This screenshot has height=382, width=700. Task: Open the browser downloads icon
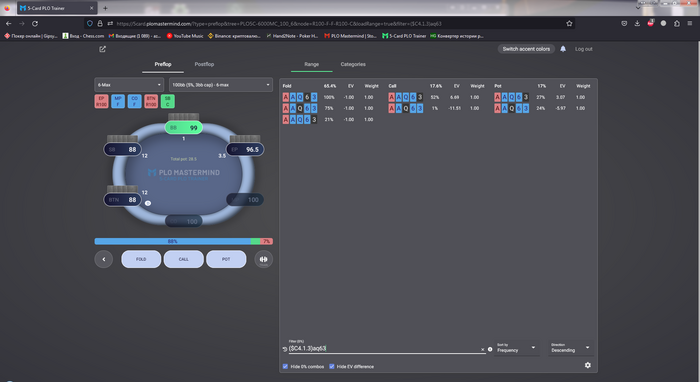click(x=637, y=24)
